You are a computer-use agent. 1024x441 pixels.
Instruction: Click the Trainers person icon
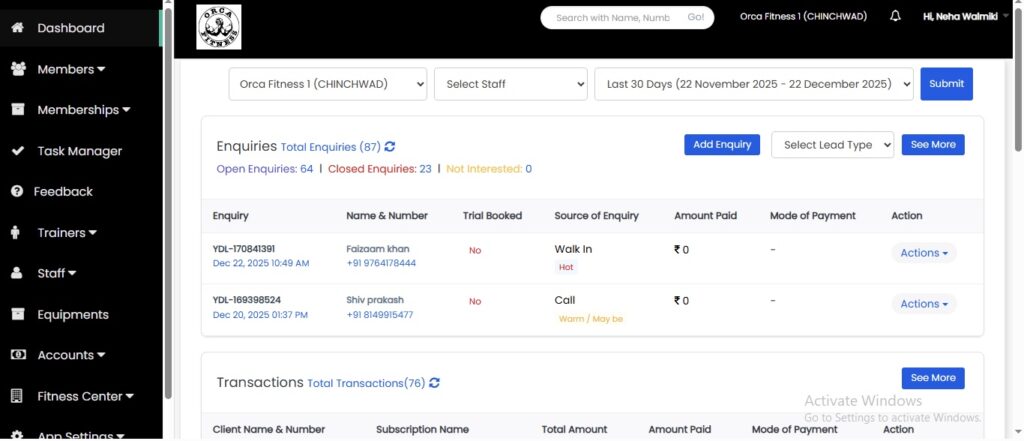16,233
